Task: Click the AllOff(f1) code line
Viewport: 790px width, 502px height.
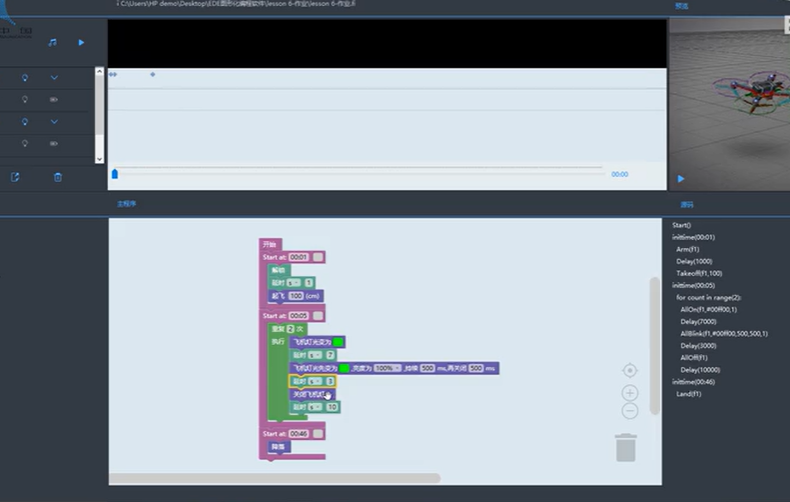Action: [694, 357]
